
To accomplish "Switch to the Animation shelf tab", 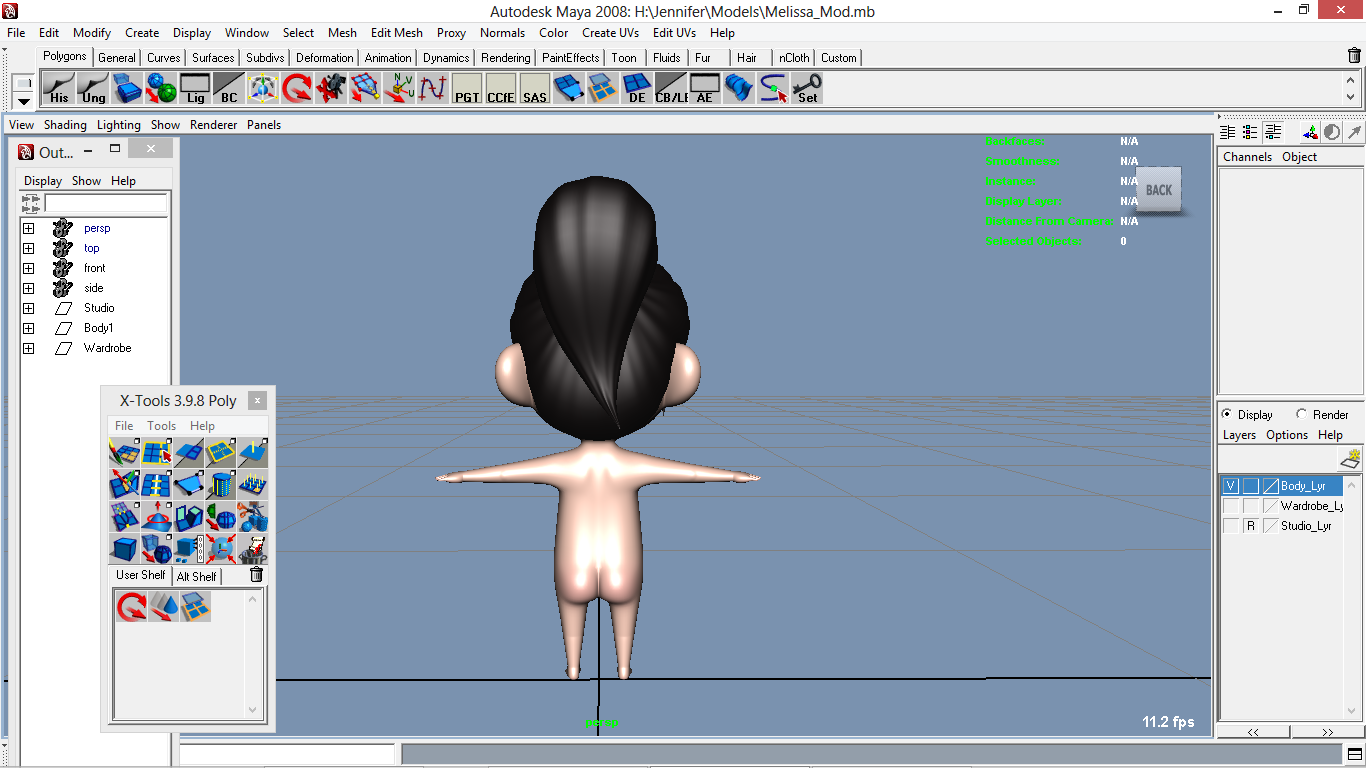I will point(387,58).
